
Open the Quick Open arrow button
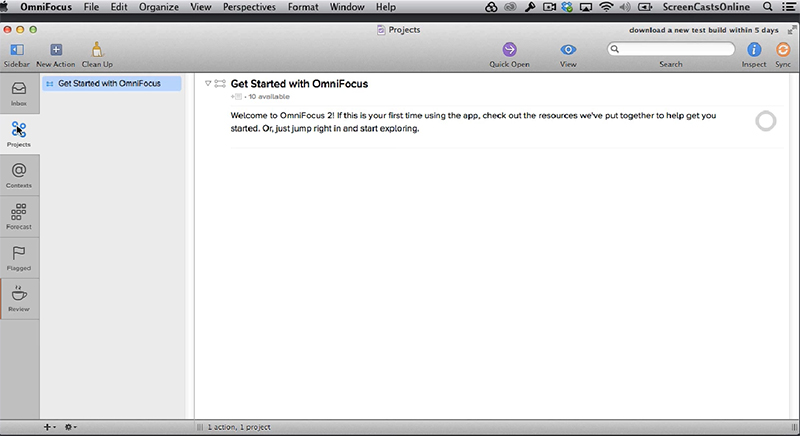pos(509,50)
